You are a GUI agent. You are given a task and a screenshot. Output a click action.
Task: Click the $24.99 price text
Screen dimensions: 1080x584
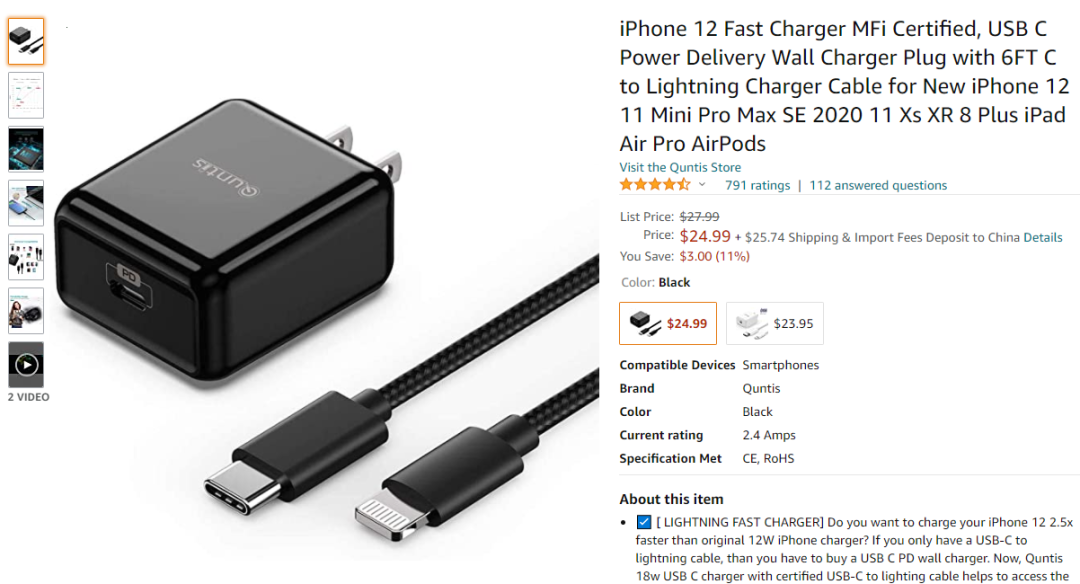coord(705,236)
